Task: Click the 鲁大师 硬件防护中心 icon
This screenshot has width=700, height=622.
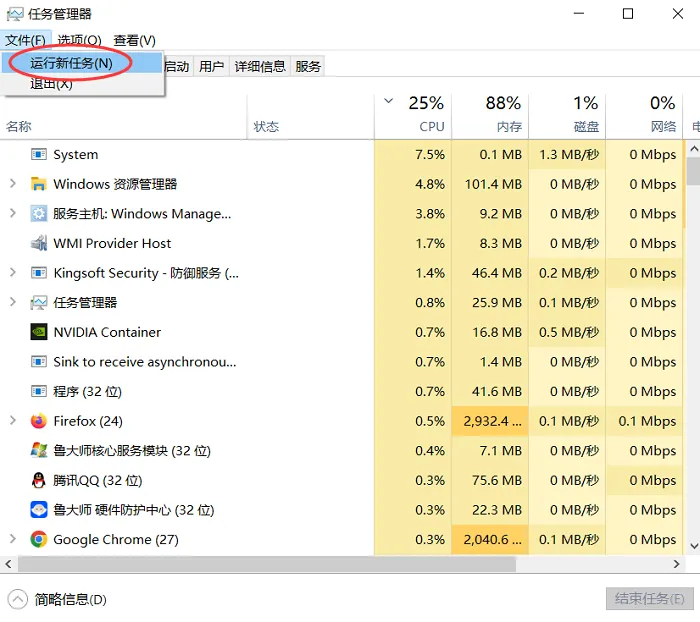Action: click(38, 510)
